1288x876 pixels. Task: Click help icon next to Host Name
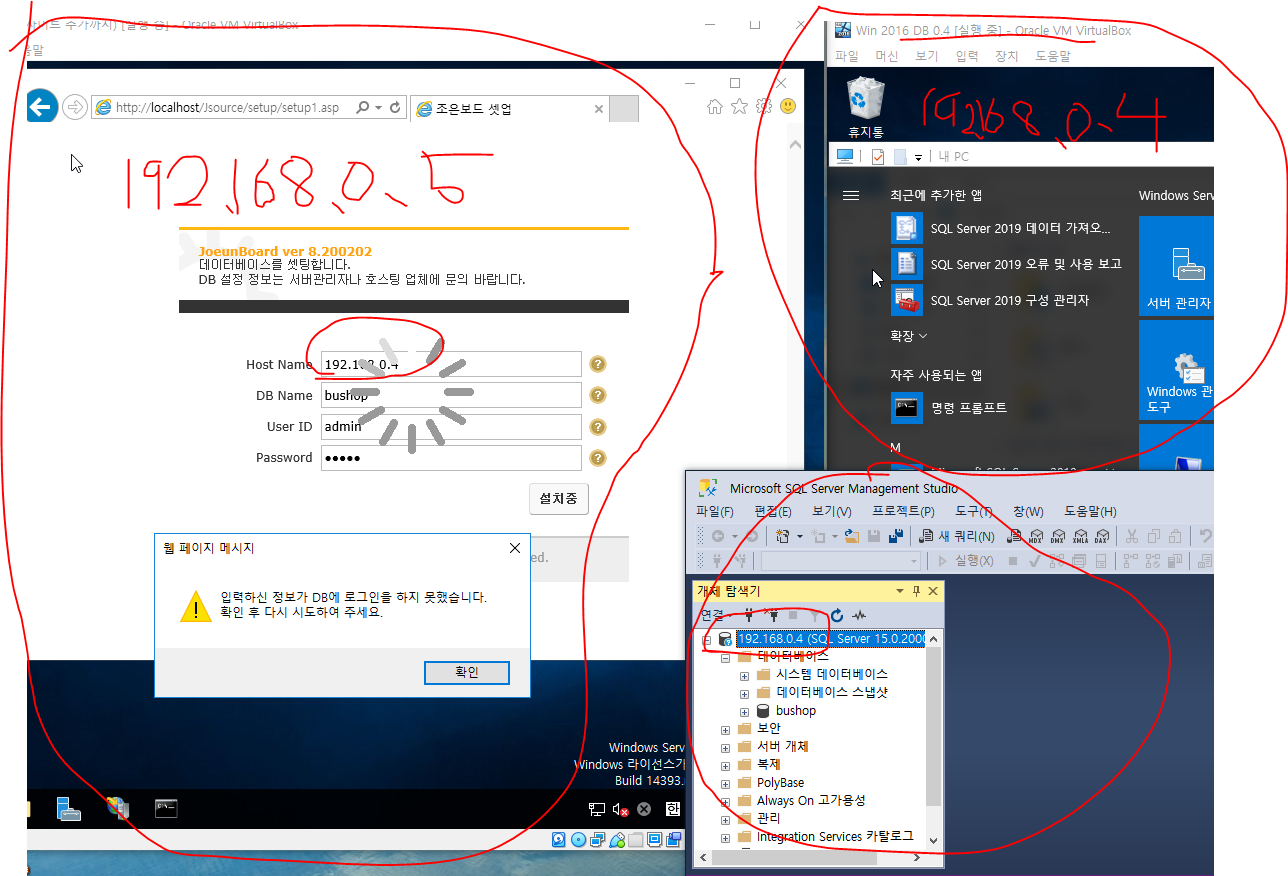598,364
